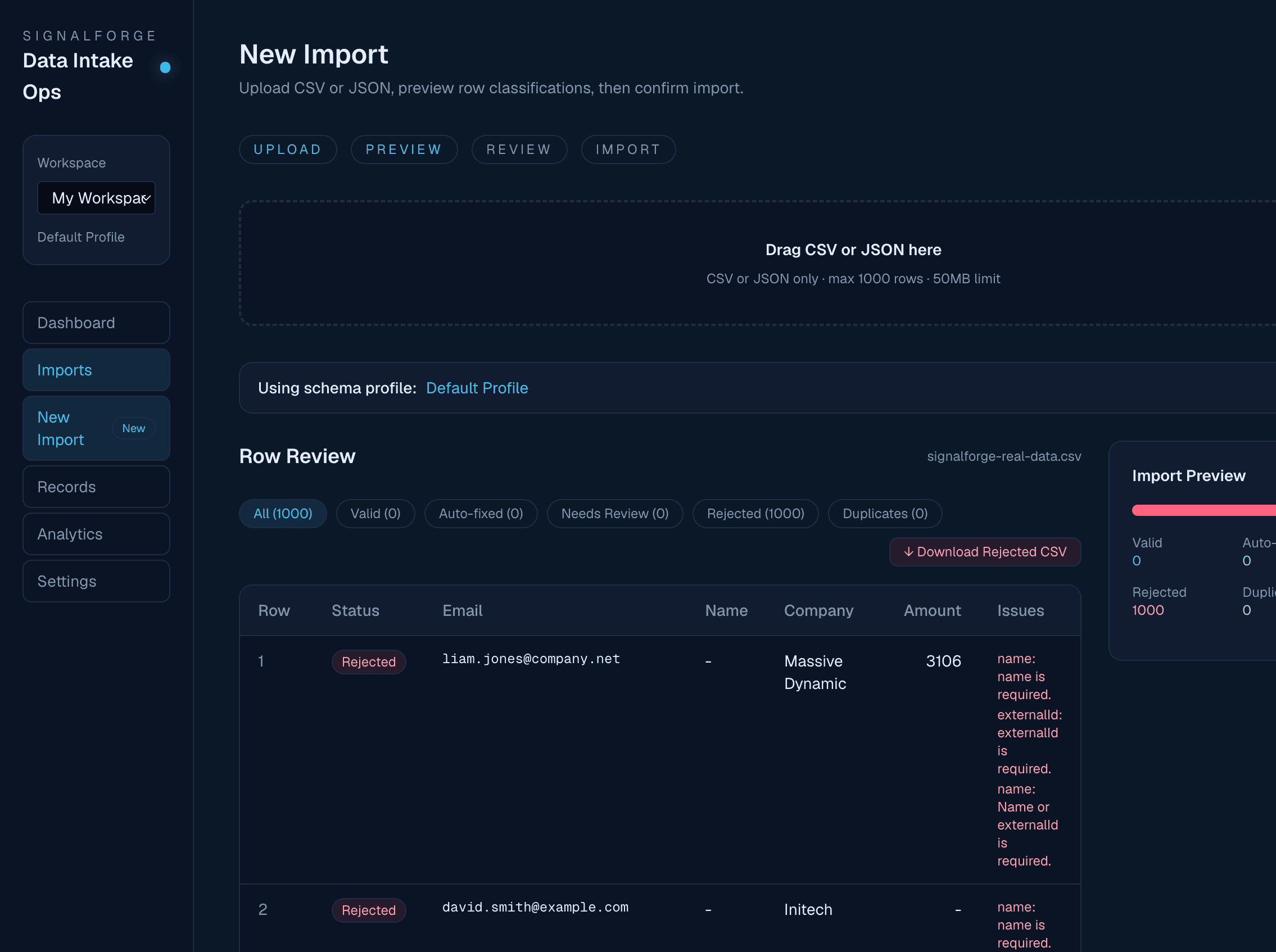This screenshot has height=952, width=1276.
Task: Open the My Workspace dropdown
Action: [x=96, y=198]
